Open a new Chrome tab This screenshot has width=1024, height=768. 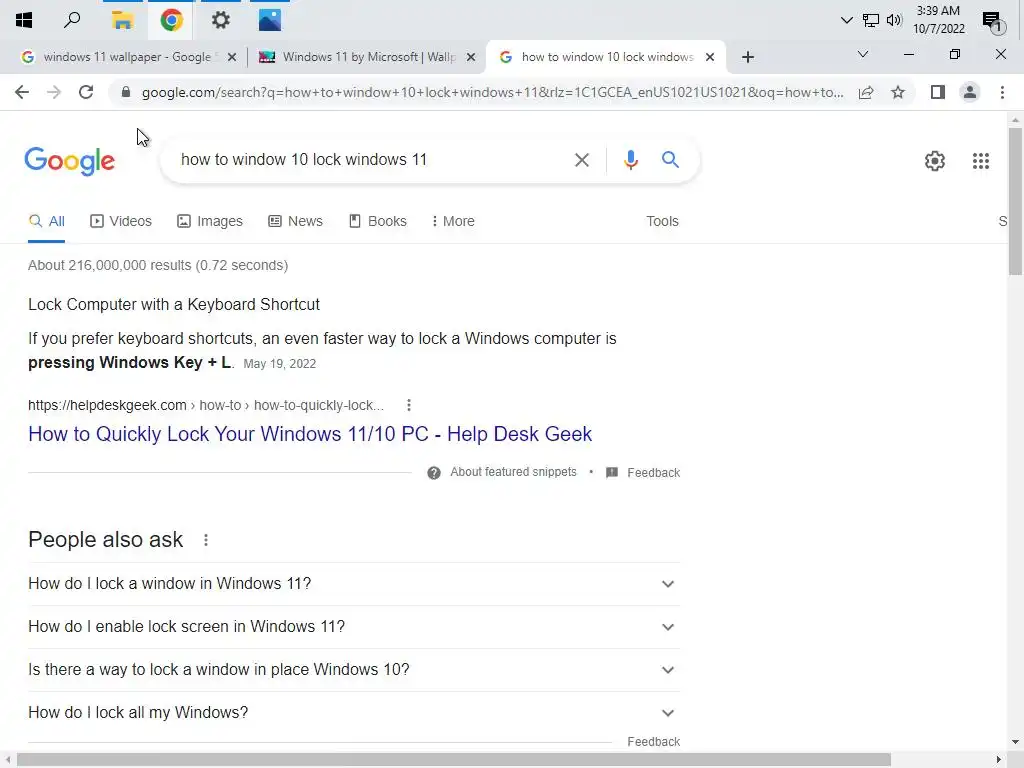click(x=748, y=57)
